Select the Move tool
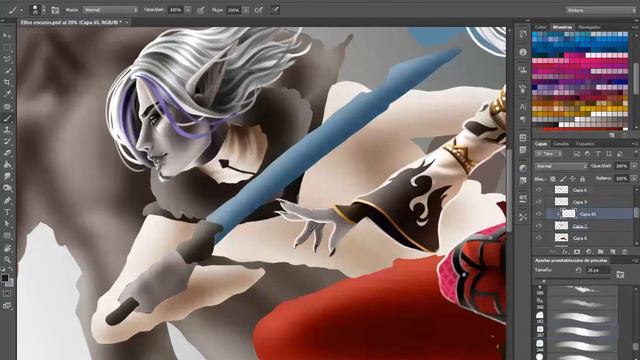Image resolution: width=640 pixels, height=360 pixels. click(x=7, y=36)
